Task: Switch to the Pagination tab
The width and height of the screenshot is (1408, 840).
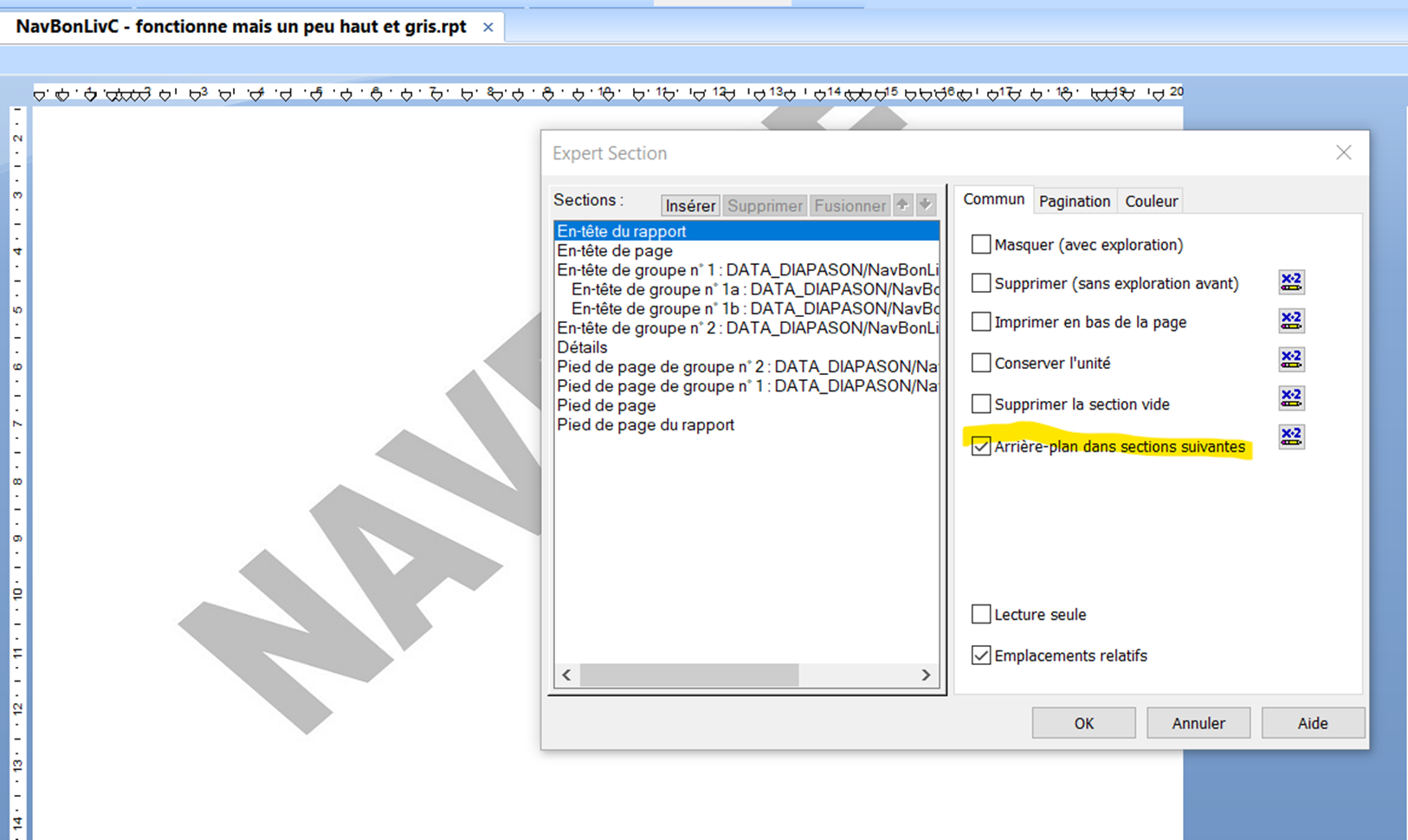Action: 1074,201
